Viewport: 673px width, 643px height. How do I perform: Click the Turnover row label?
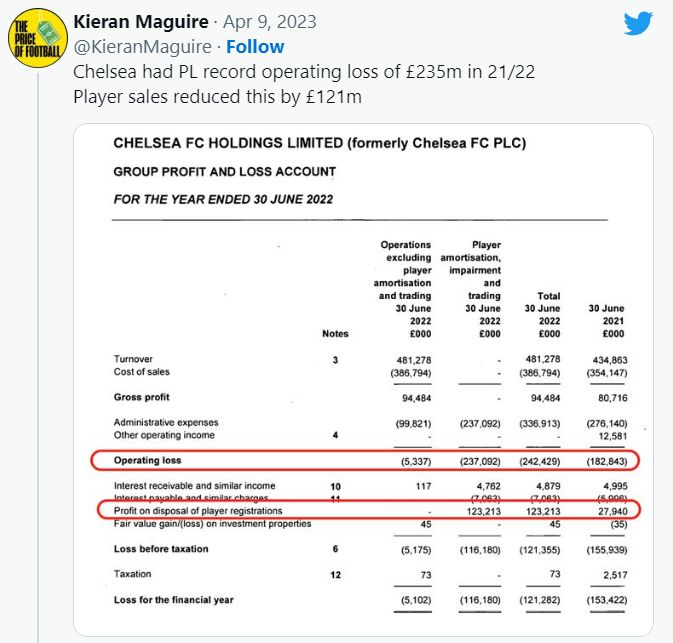tap(135, 358)
